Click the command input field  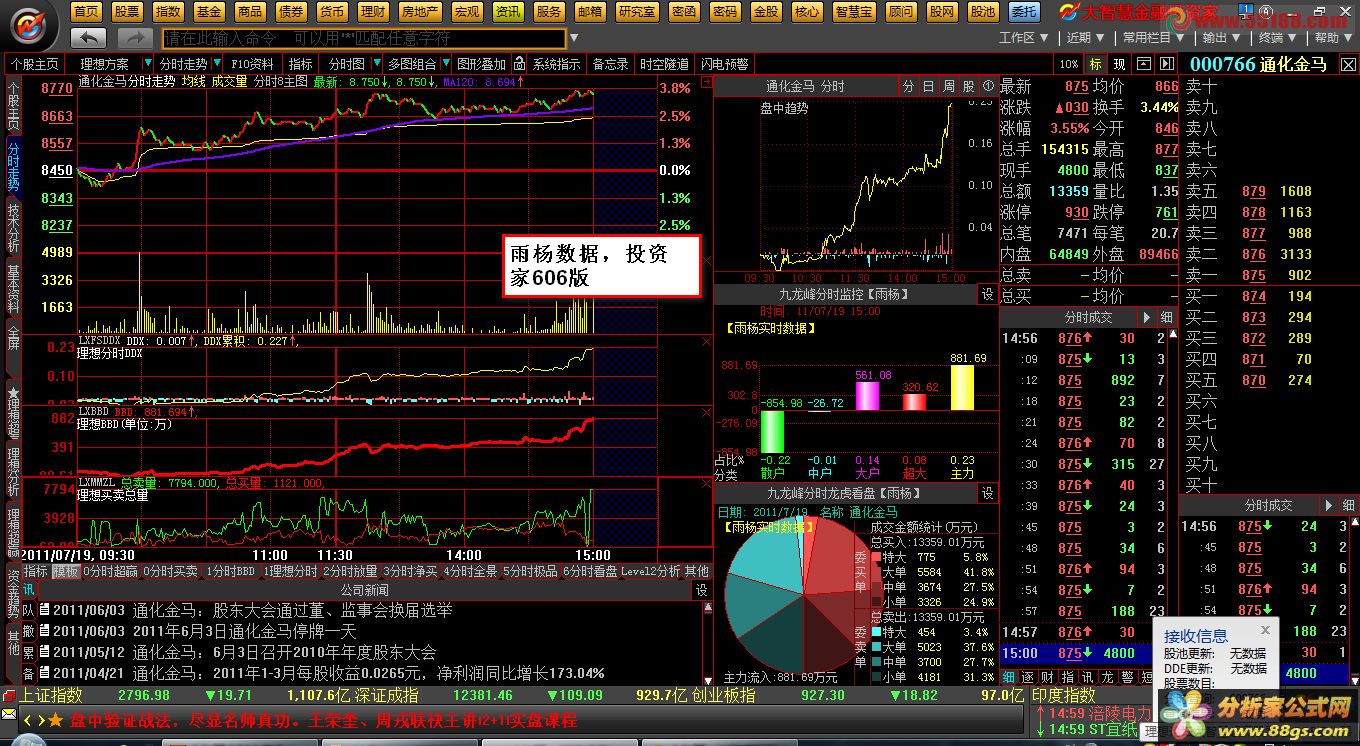[363, 38]
